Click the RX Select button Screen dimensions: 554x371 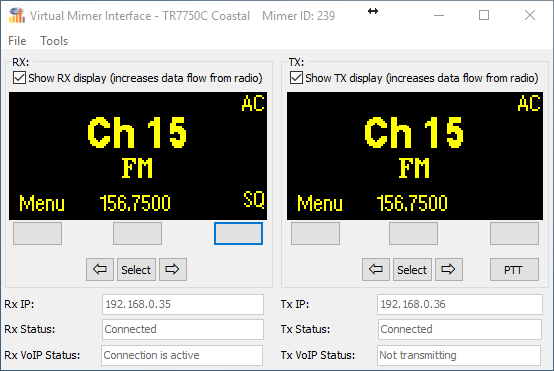tap(136, 270)
